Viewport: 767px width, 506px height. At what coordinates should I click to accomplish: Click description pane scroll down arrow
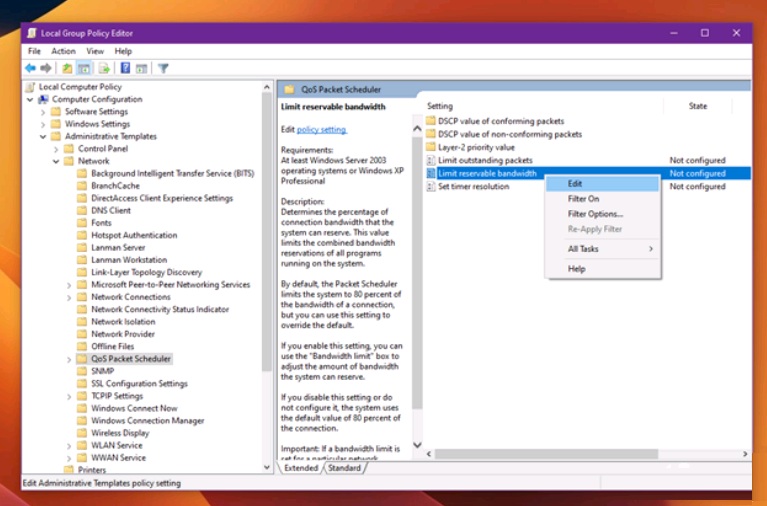coord(417,445)
